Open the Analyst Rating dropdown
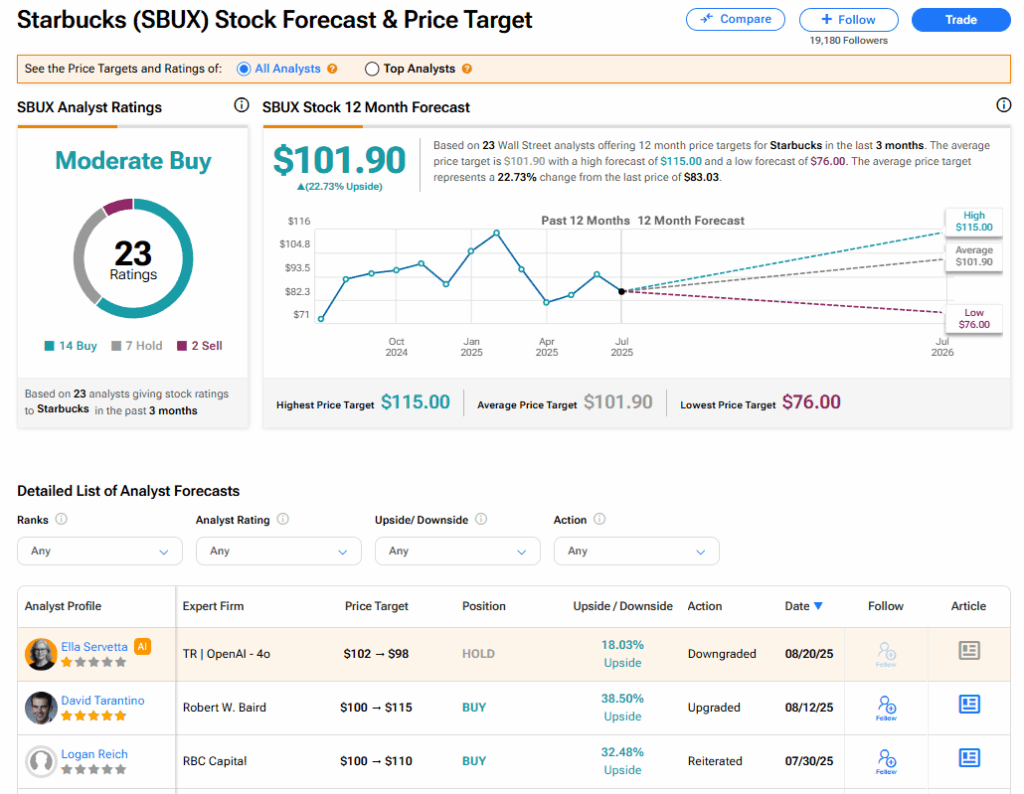 point(279,551)
